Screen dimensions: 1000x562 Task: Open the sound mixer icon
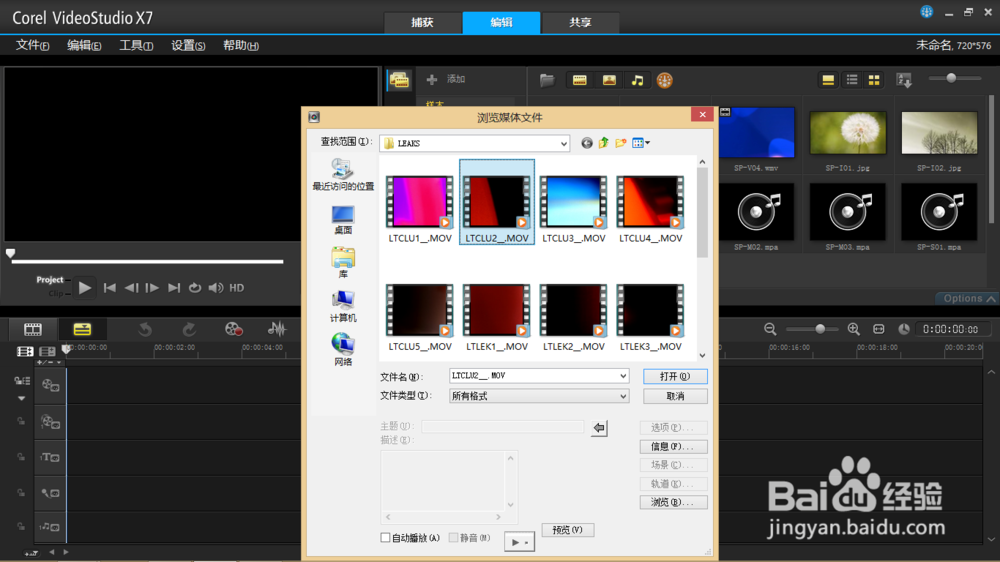(x=277, y=329)
